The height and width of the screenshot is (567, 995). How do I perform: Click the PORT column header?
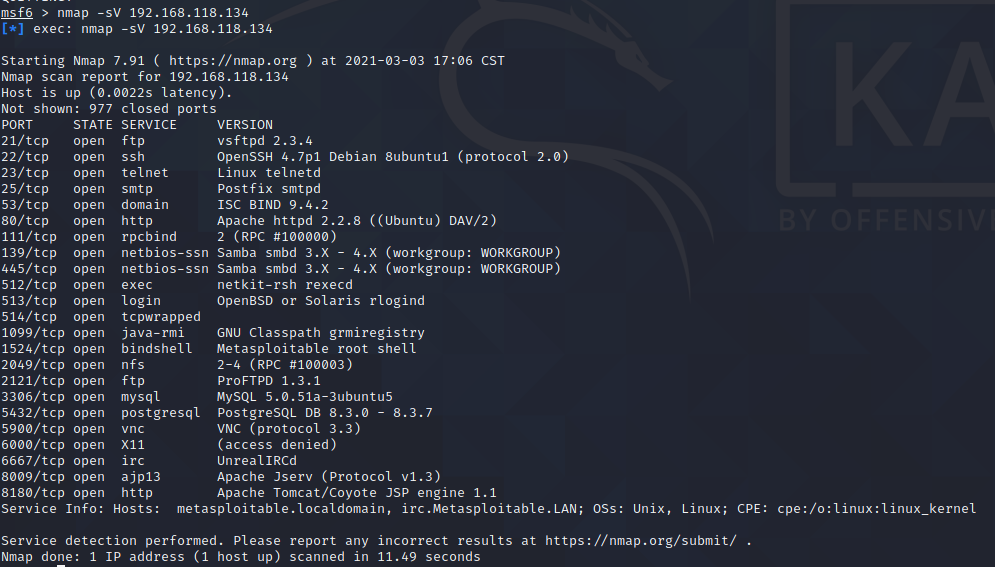pos(16,125)
